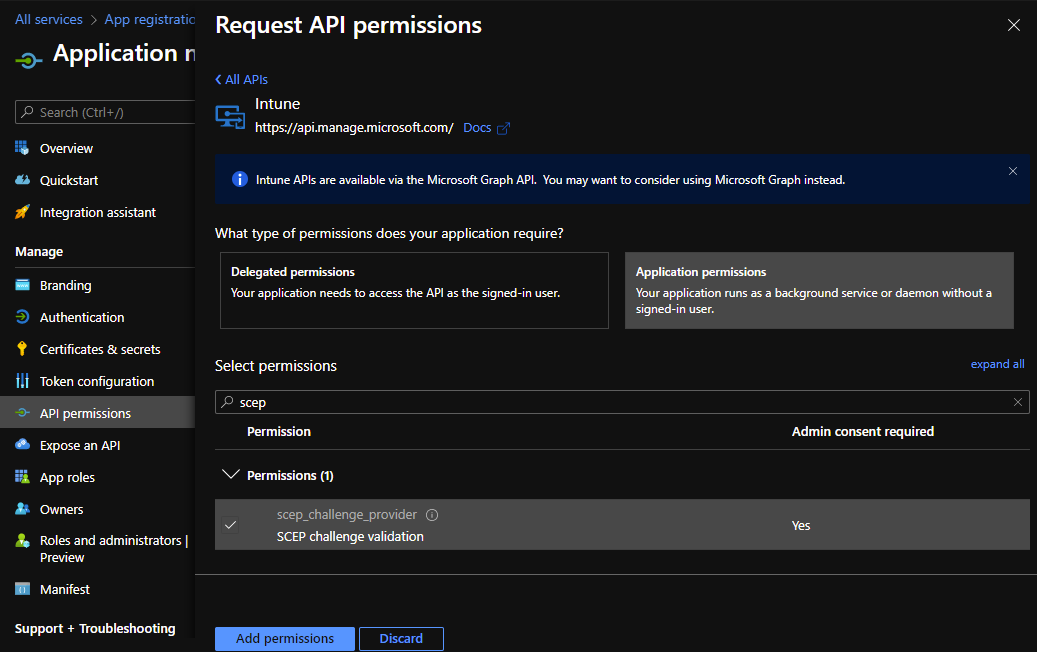Click the Quickstart cloud icon
The width and height of the screenshot is (1037, 652).
point(22,180)
